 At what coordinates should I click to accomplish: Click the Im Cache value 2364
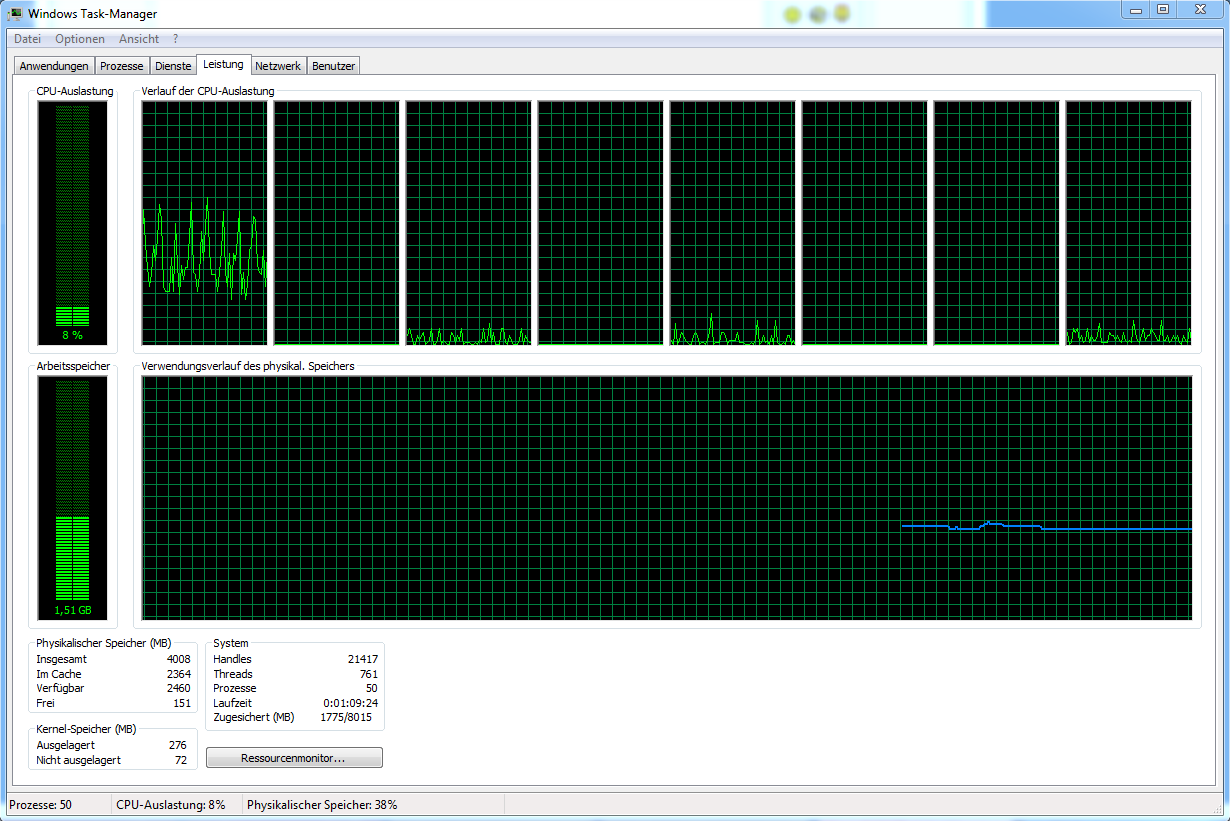point(178,674)
